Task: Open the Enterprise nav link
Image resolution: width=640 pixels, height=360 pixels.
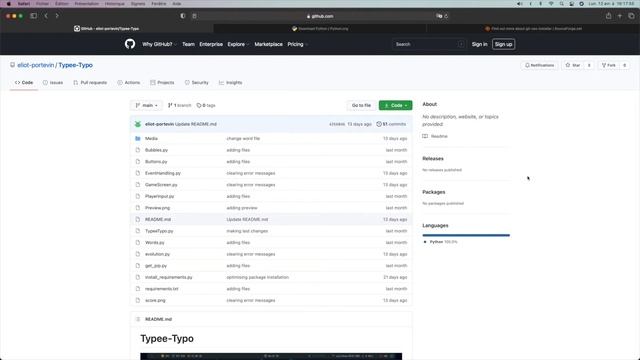Action: 211,44
